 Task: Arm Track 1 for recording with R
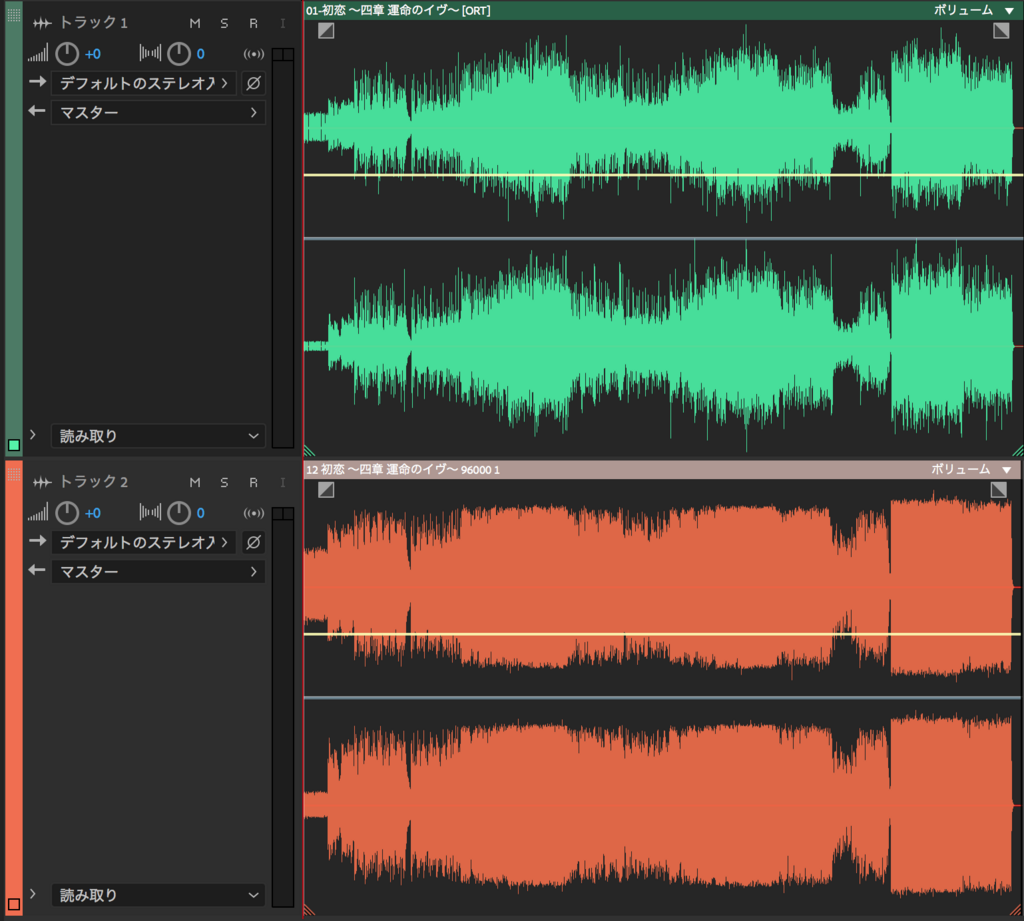(253, 24)
